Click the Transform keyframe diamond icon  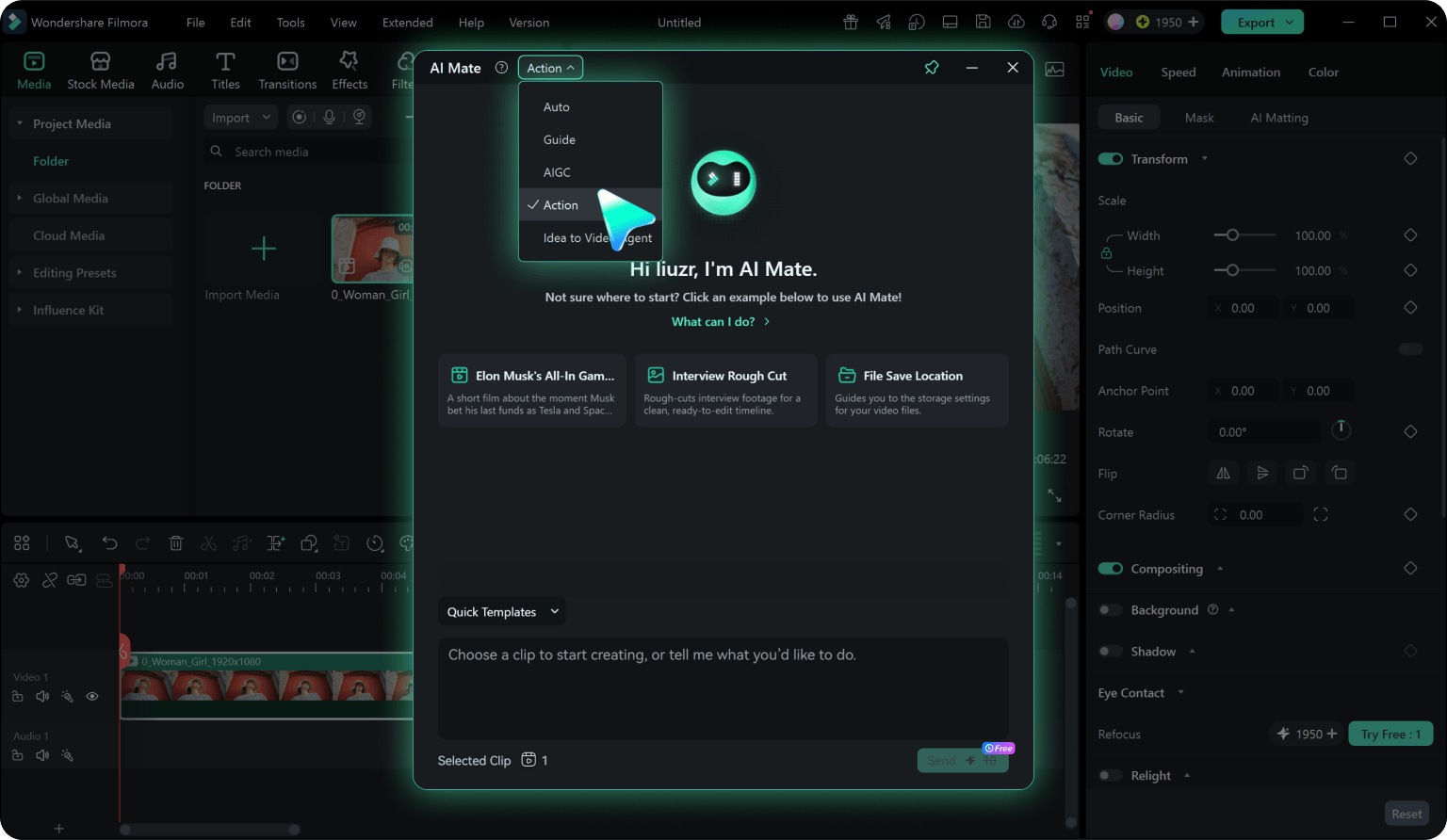coord(1410,159)
